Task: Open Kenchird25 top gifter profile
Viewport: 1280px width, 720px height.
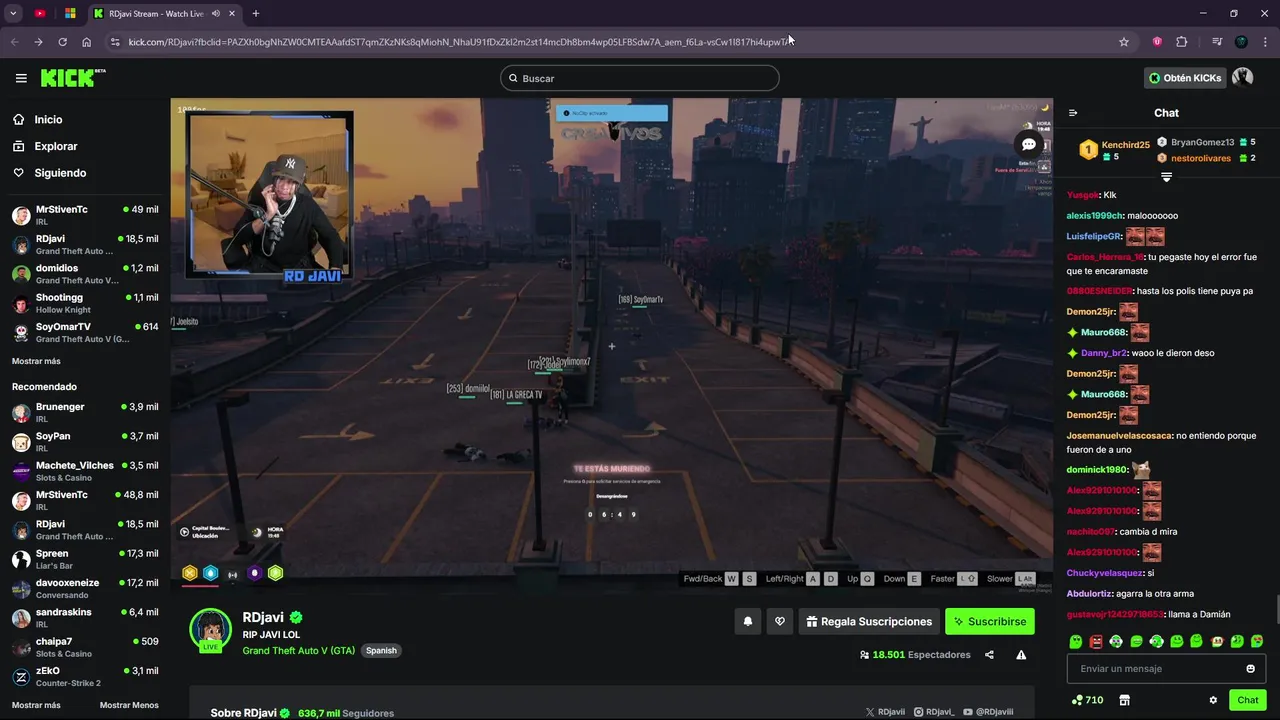Action: pyautogui.click(x=1125, y=145)
